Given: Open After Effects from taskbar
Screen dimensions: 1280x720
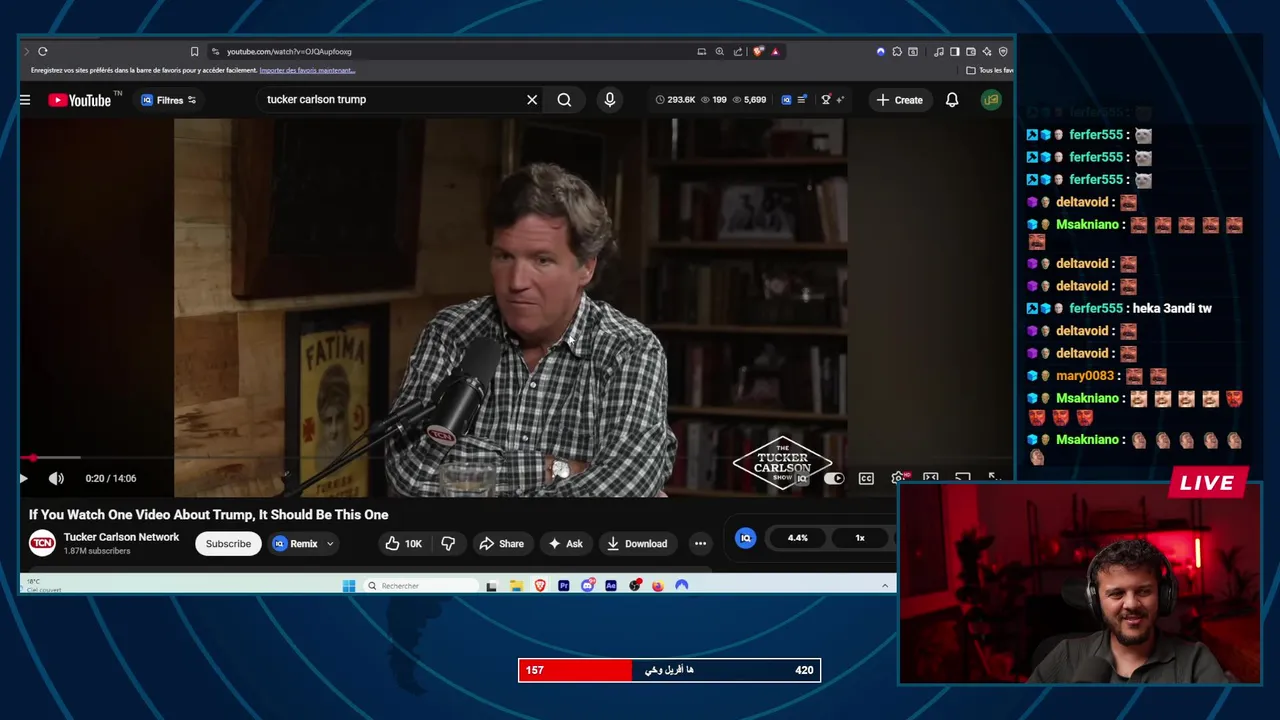Looking at the screenshot, I should click(611, 586).
